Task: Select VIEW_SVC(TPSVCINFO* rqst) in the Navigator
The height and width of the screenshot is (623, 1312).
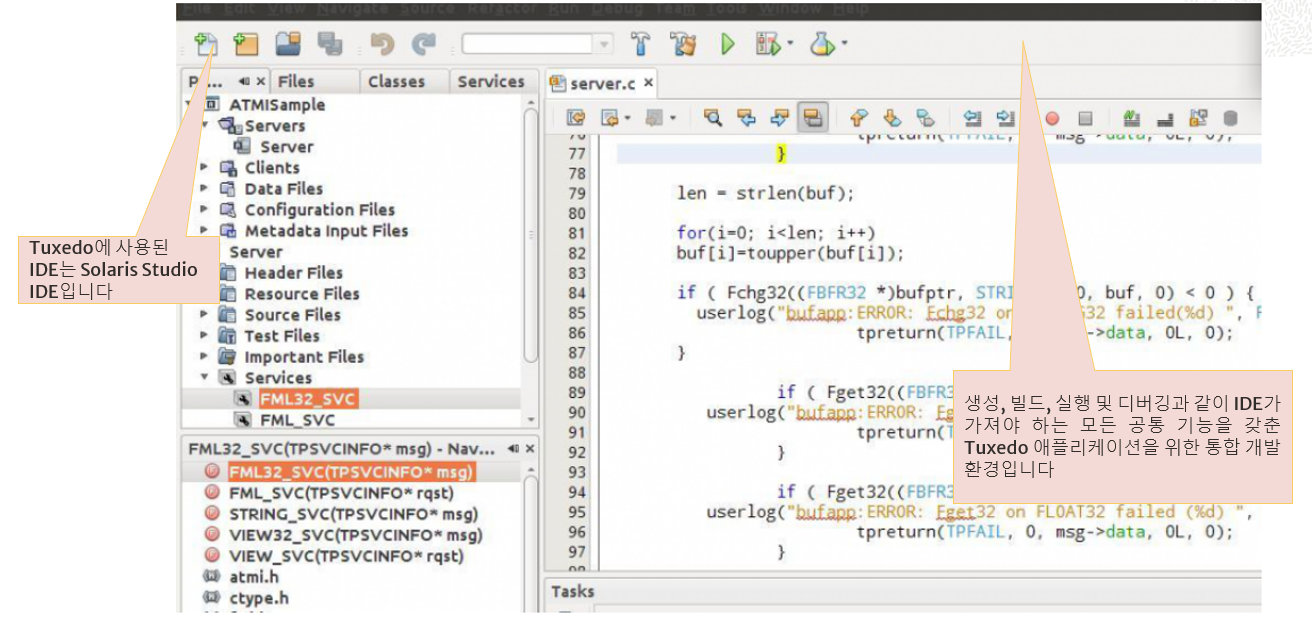Action: tap(346, 555)
